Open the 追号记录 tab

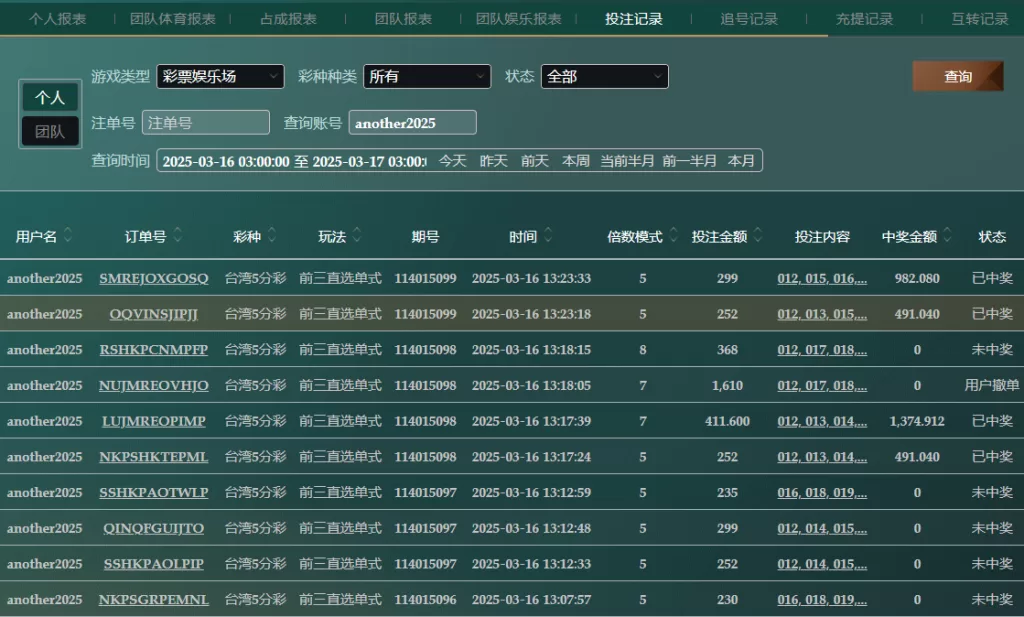[749, 19]
